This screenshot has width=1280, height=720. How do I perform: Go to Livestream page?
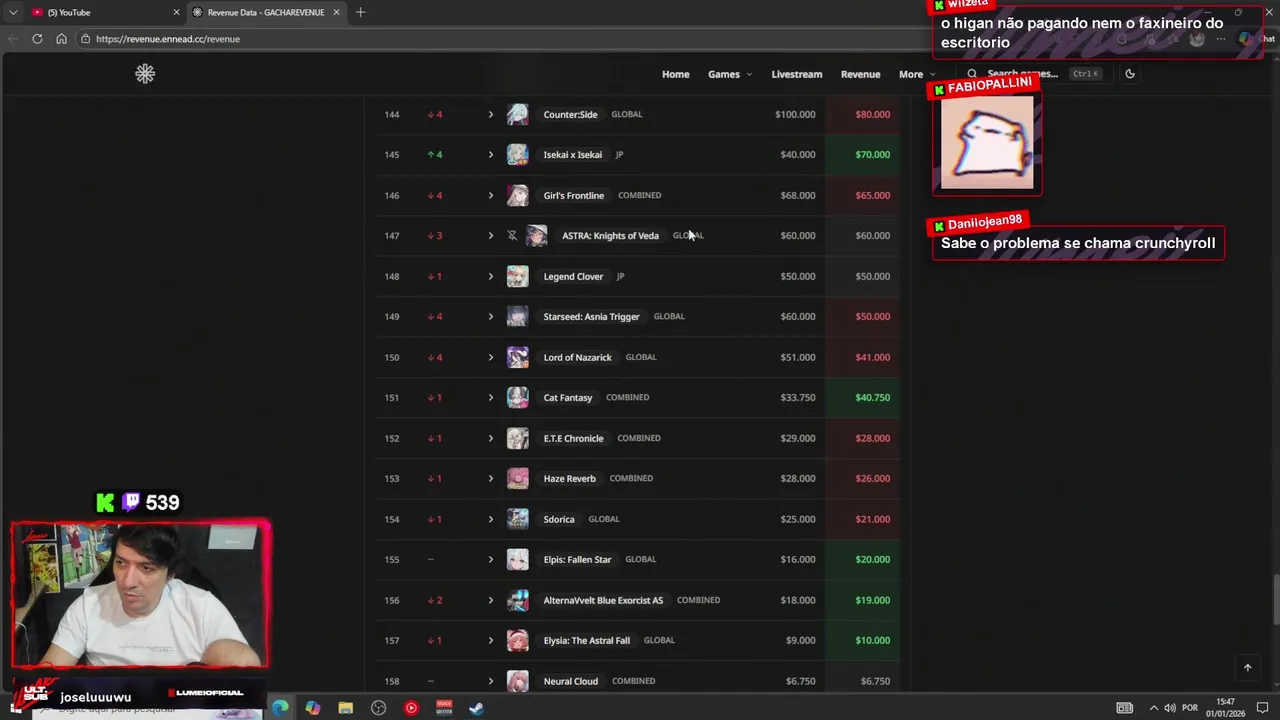(x=796, y=74)
